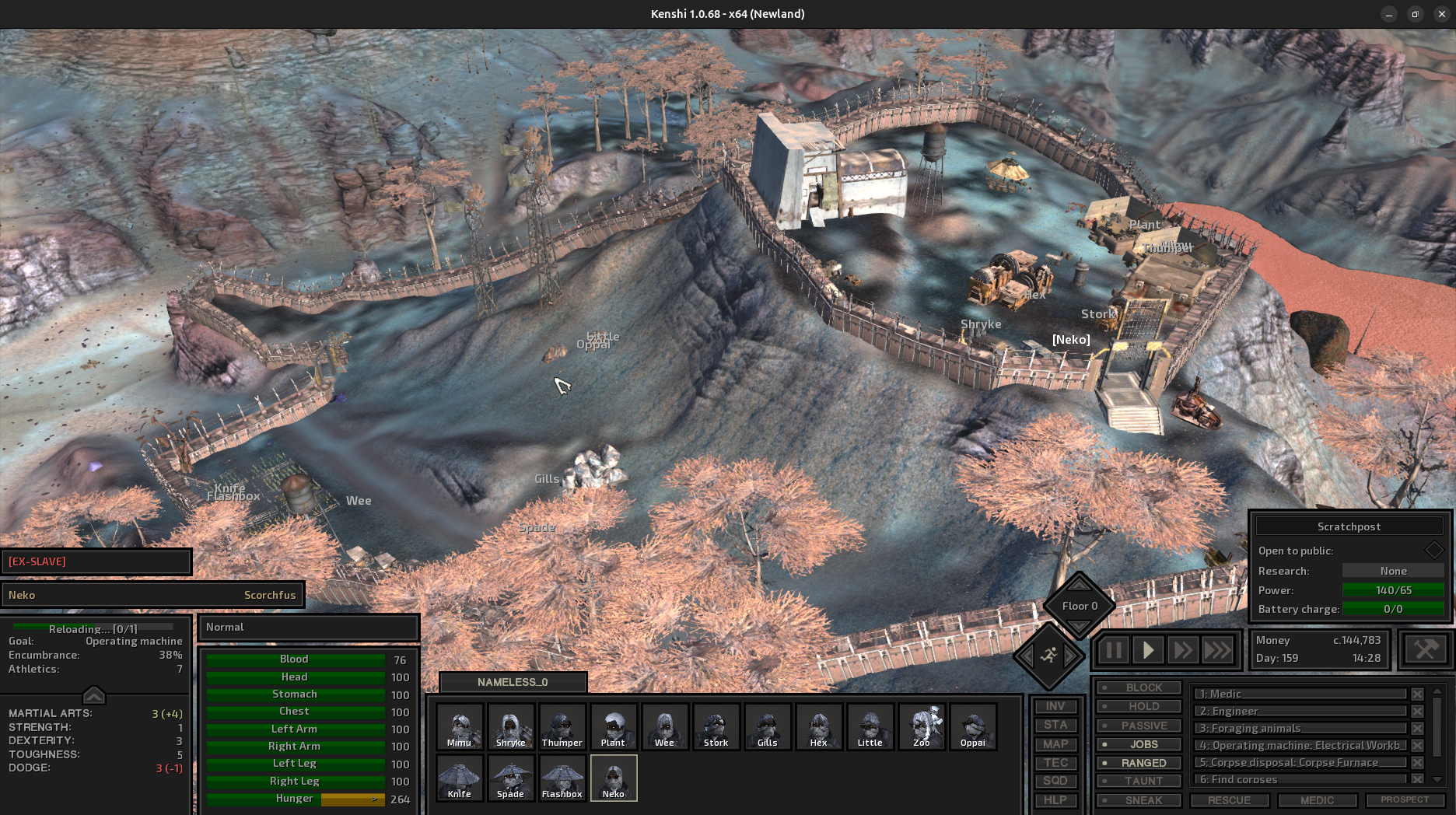Screen dimensions: 1456x815
Task: Go down a floor below Floor 0
Action: [x=1079, y=626]
